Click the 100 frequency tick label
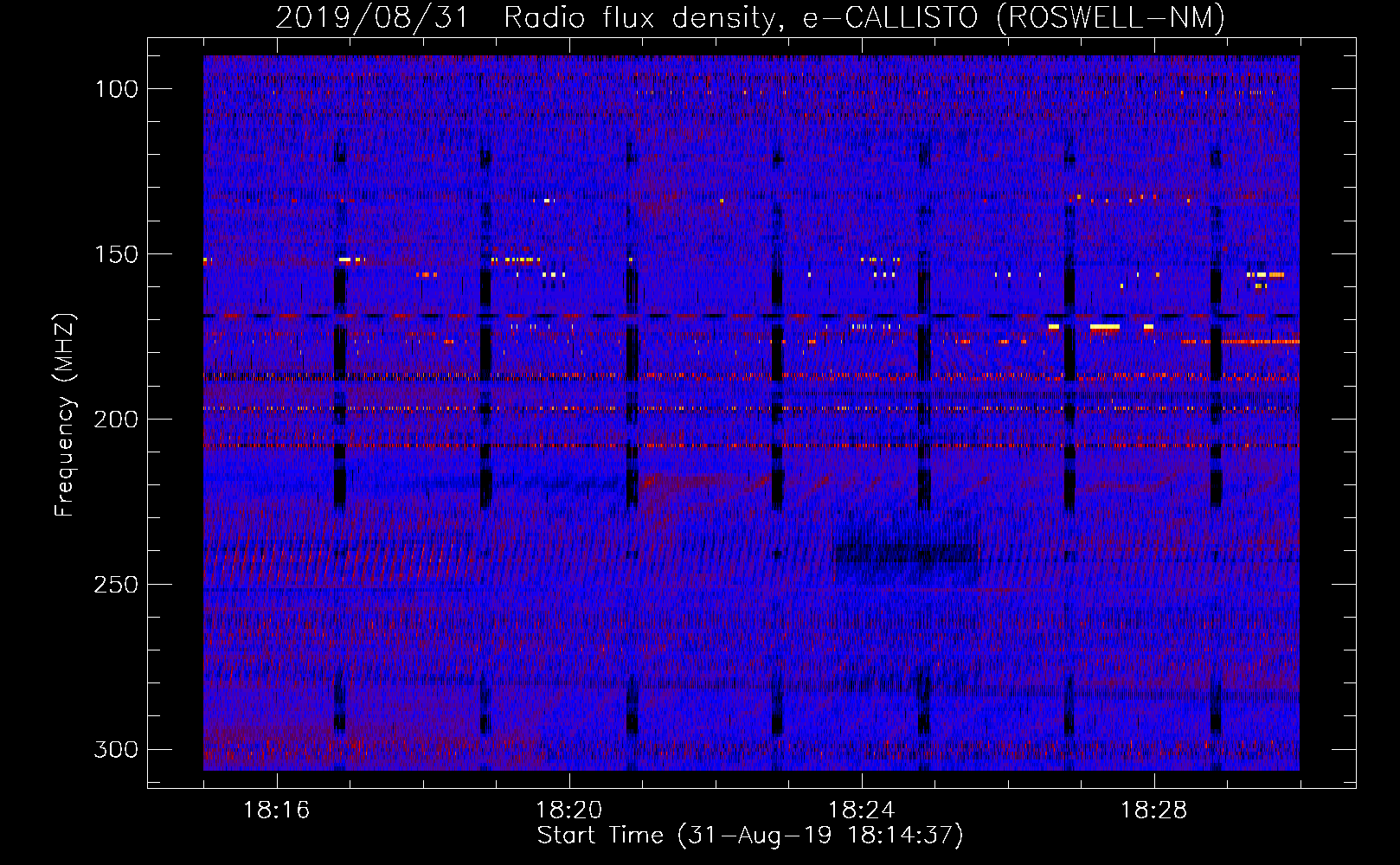This screenshot has height=865, width=1400. tap(116, 89)
